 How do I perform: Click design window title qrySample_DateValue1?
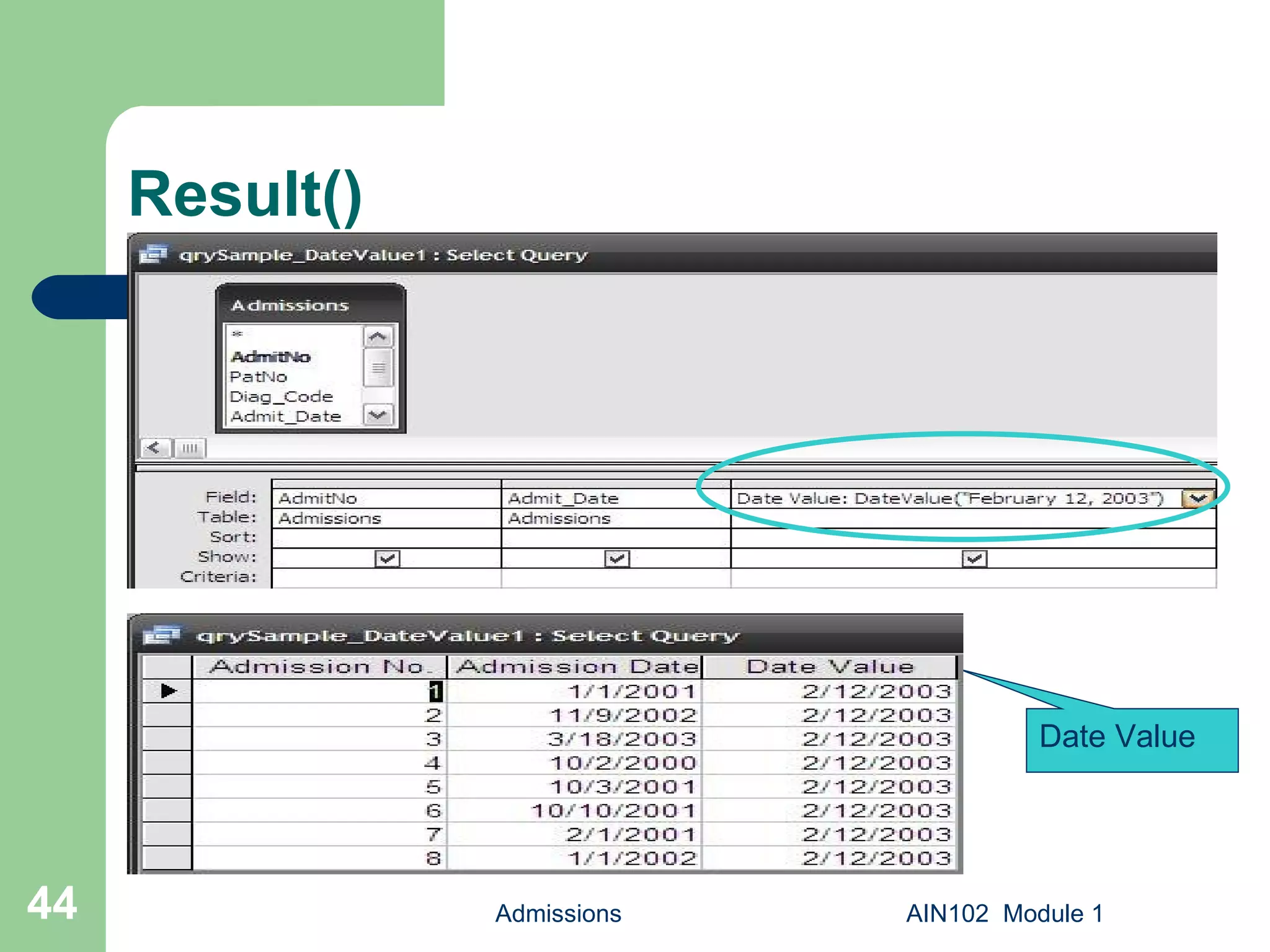point(383,255)
